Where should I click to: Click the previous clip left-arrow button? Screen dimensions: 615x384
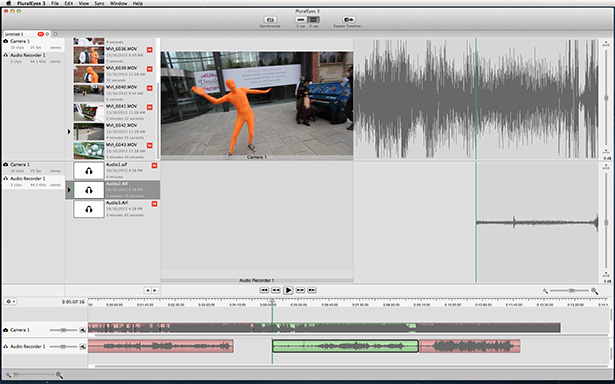pyautogui.click(x=147, y=290)
